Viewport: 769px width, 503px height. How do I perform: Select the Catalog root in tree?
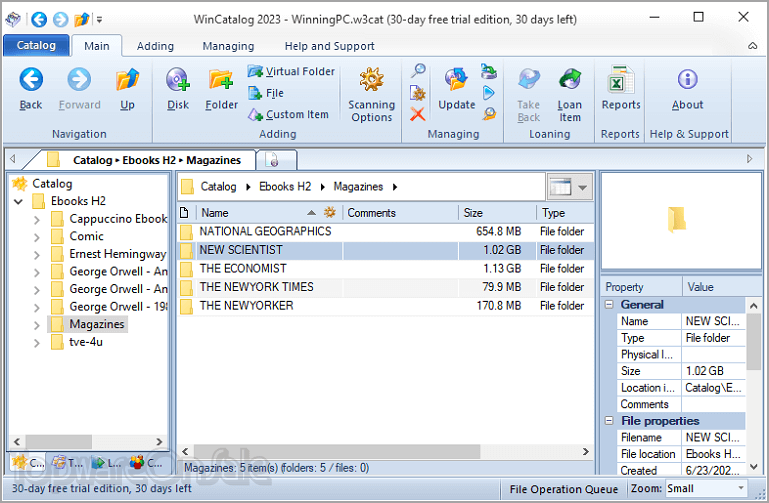click(52, 184)
